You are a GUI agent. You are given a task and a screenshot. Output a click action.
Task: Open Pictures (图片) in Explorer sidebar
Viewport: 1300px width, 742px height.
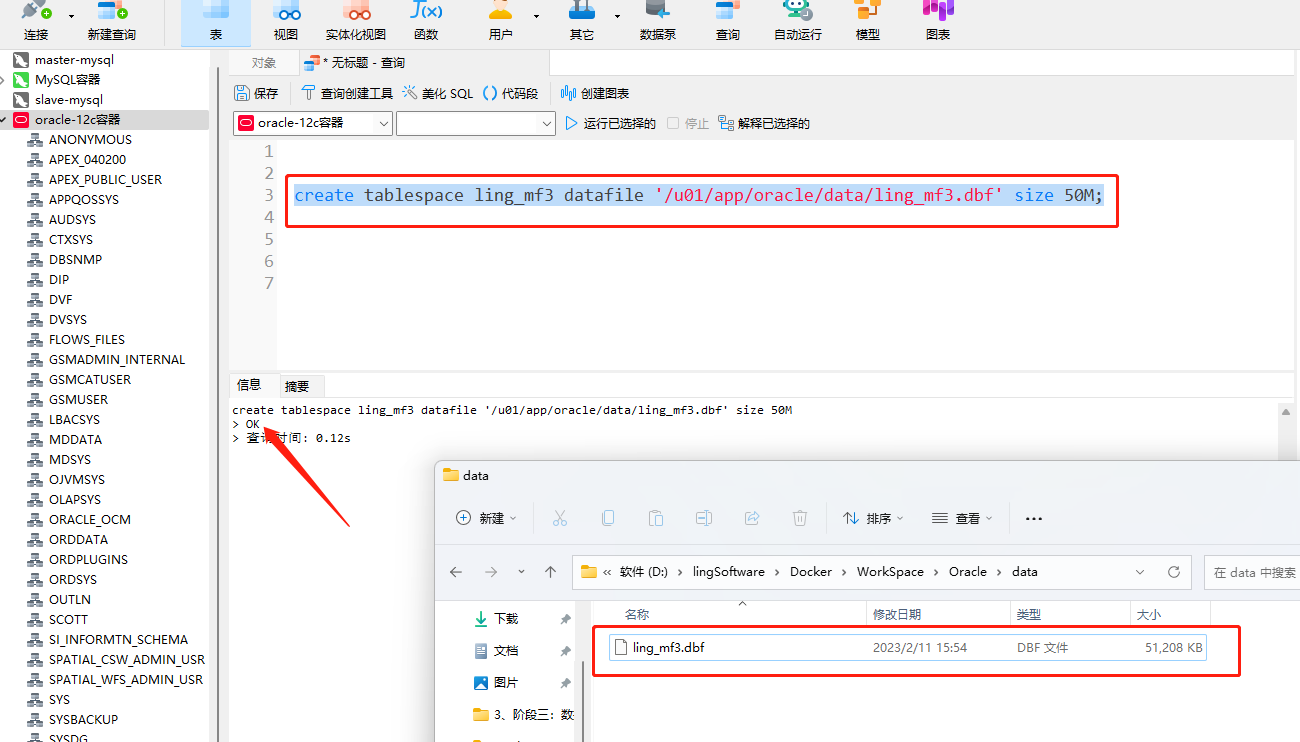click(x=506, y=683)
